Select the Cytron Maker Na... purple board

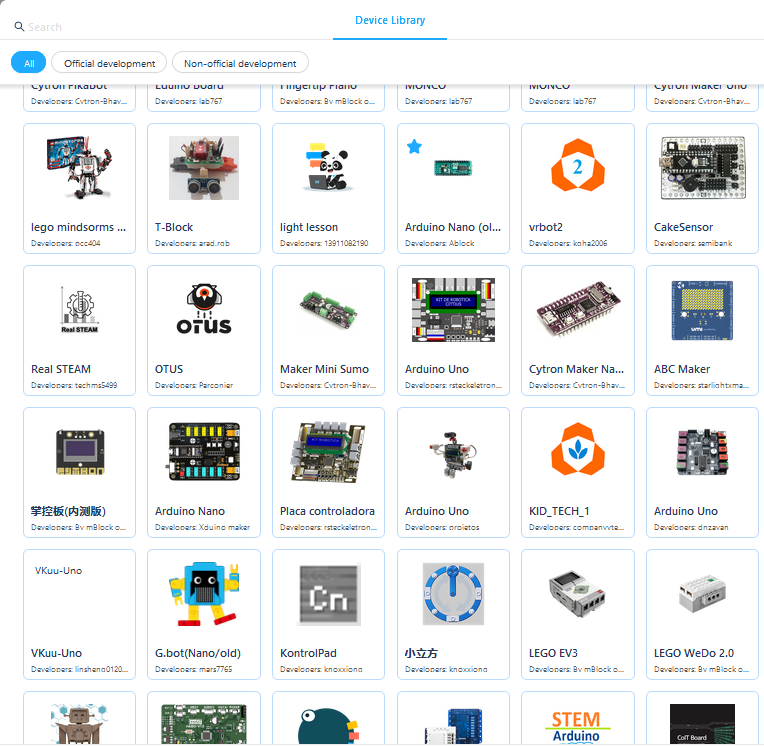(578, 330)
